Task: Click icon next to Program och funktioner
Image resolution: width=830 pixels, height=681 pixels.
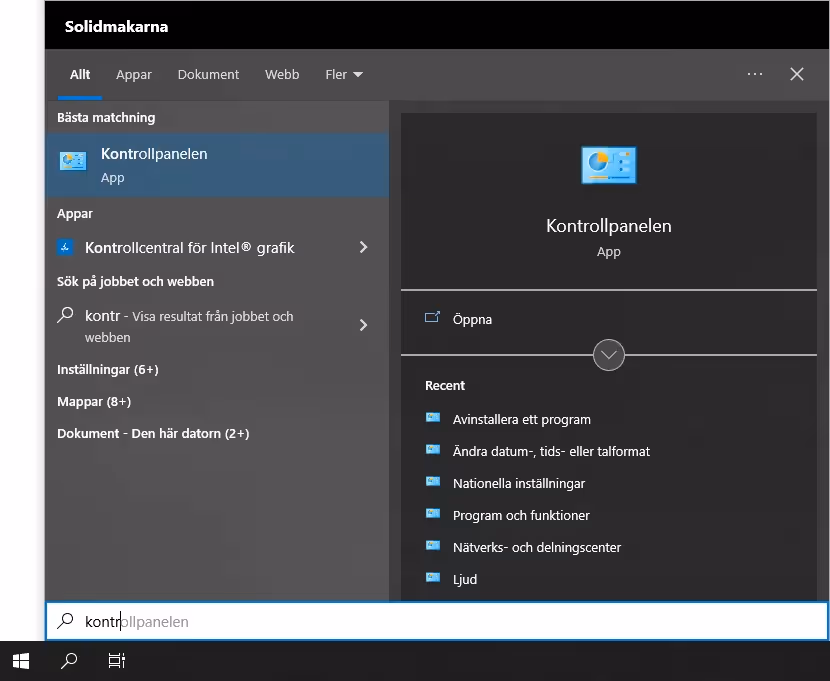Action: tap(433, 513)
